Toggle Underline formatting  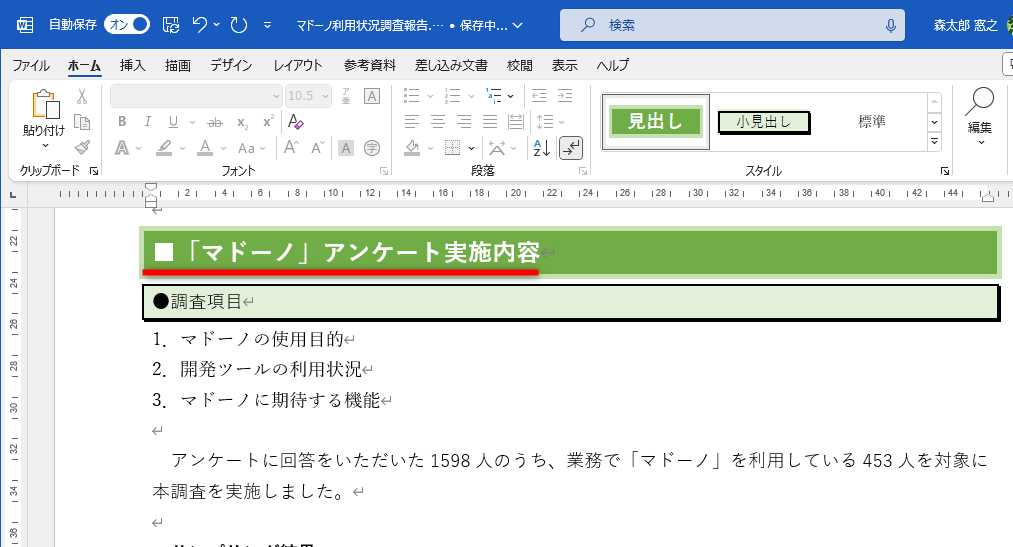click(x=173, y=121)
